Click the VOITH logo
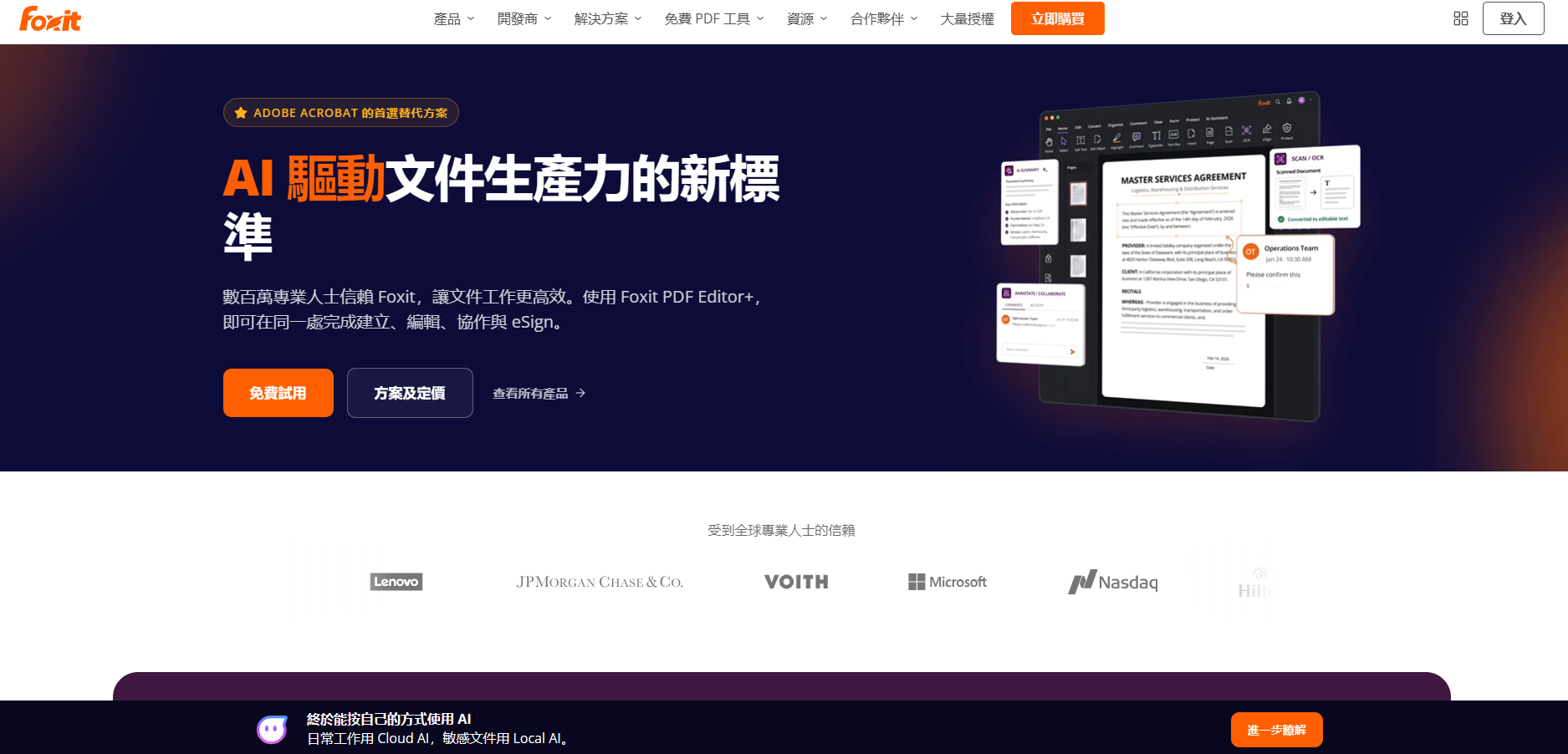This screenshot has height=754, width=1568. [796, 582]
